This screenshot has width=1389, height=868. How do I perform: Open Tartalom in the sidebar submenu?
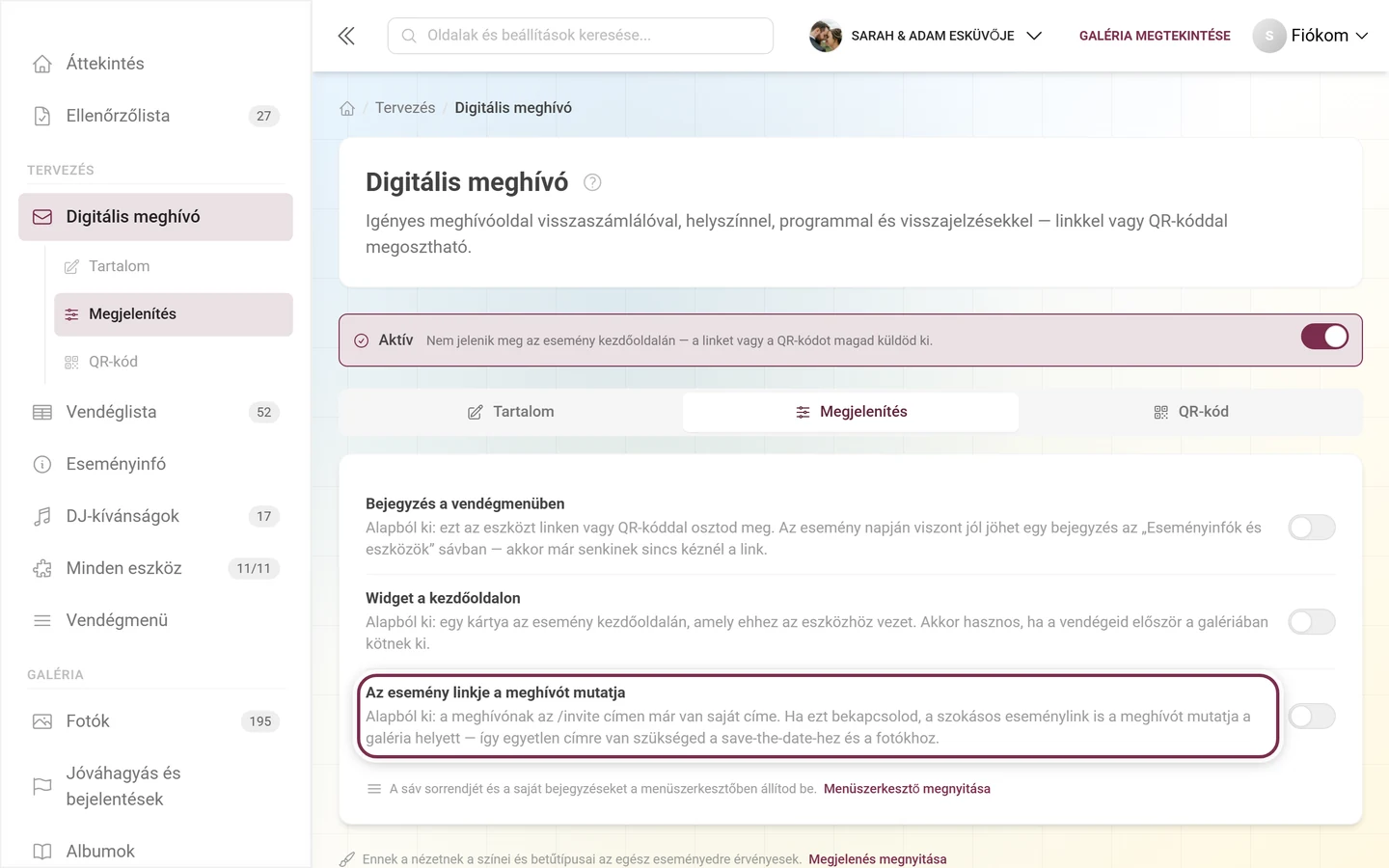174,266
